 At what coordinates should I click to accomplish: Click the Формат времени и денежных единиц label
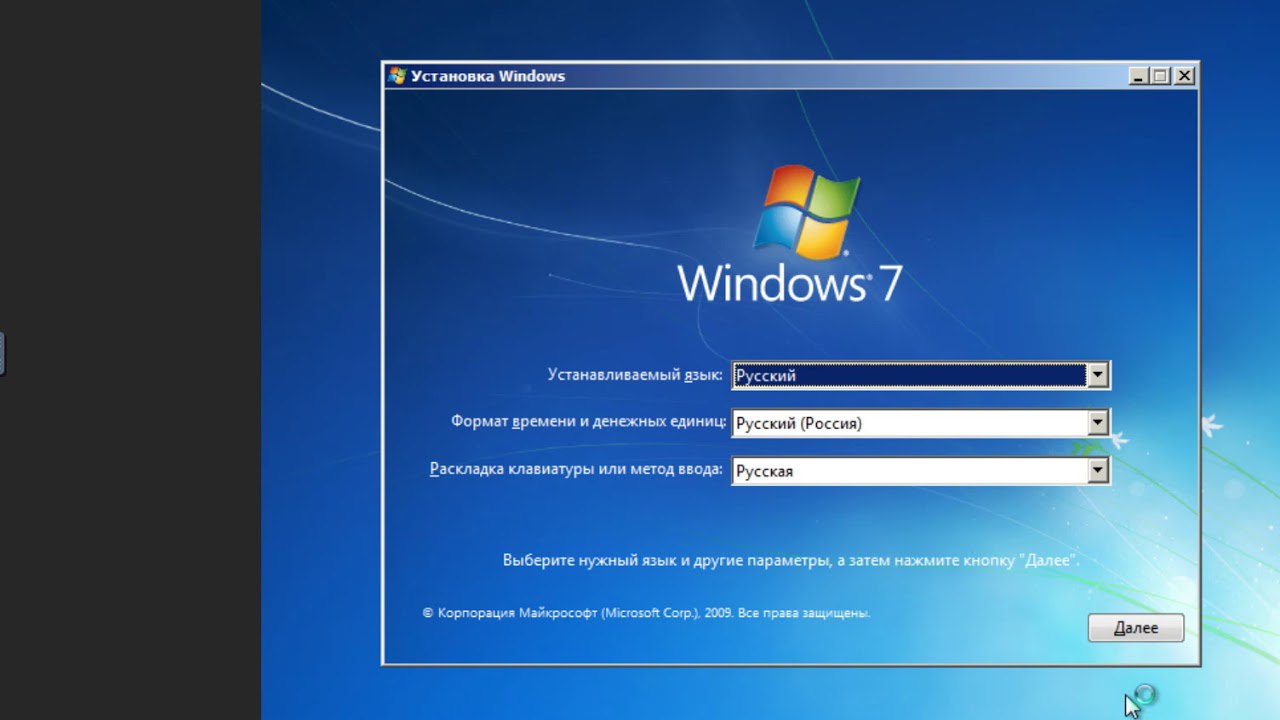[x=588, y=421]
